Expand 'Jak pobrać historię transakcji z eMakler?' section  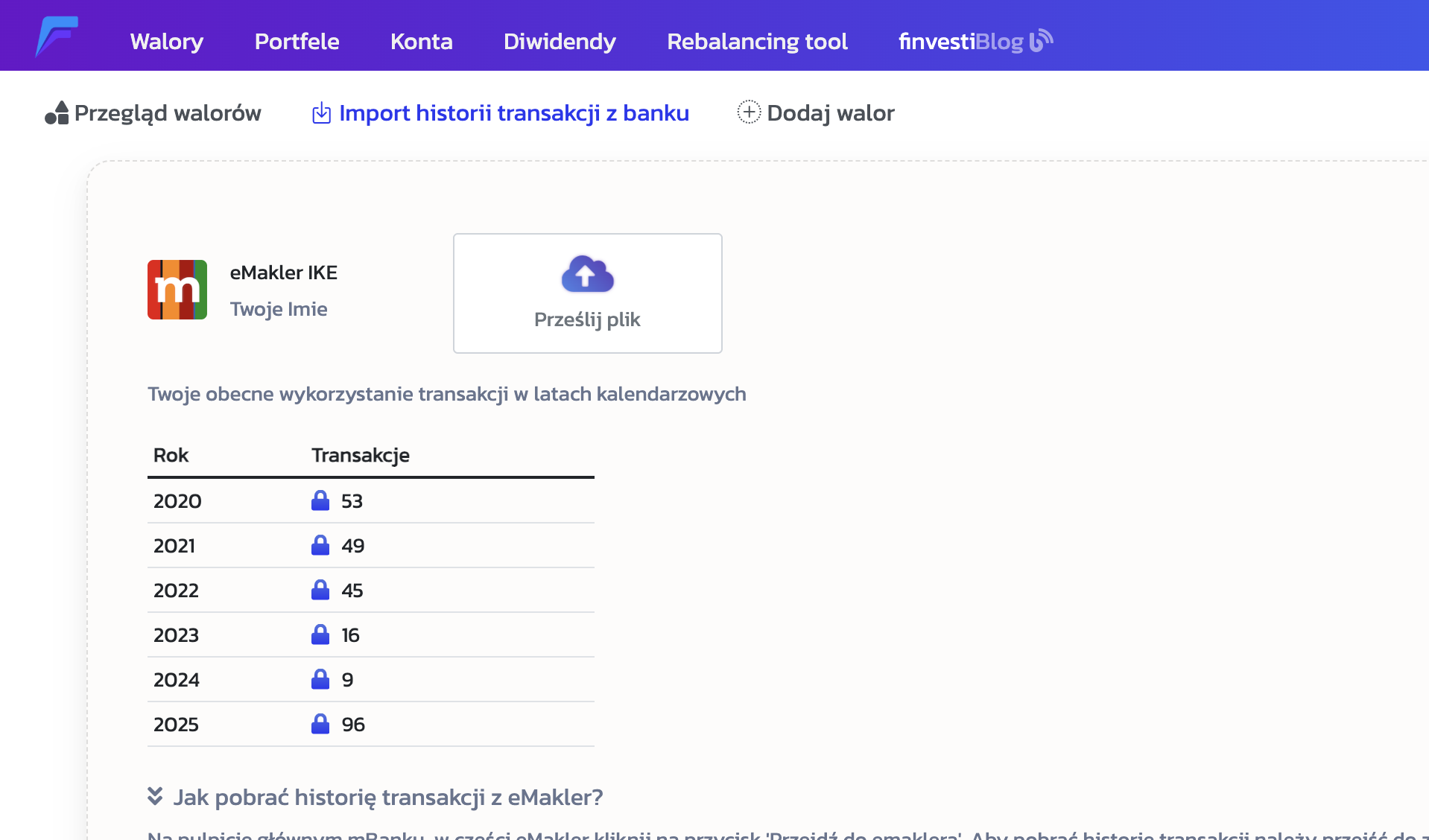(x=387, y=798)
